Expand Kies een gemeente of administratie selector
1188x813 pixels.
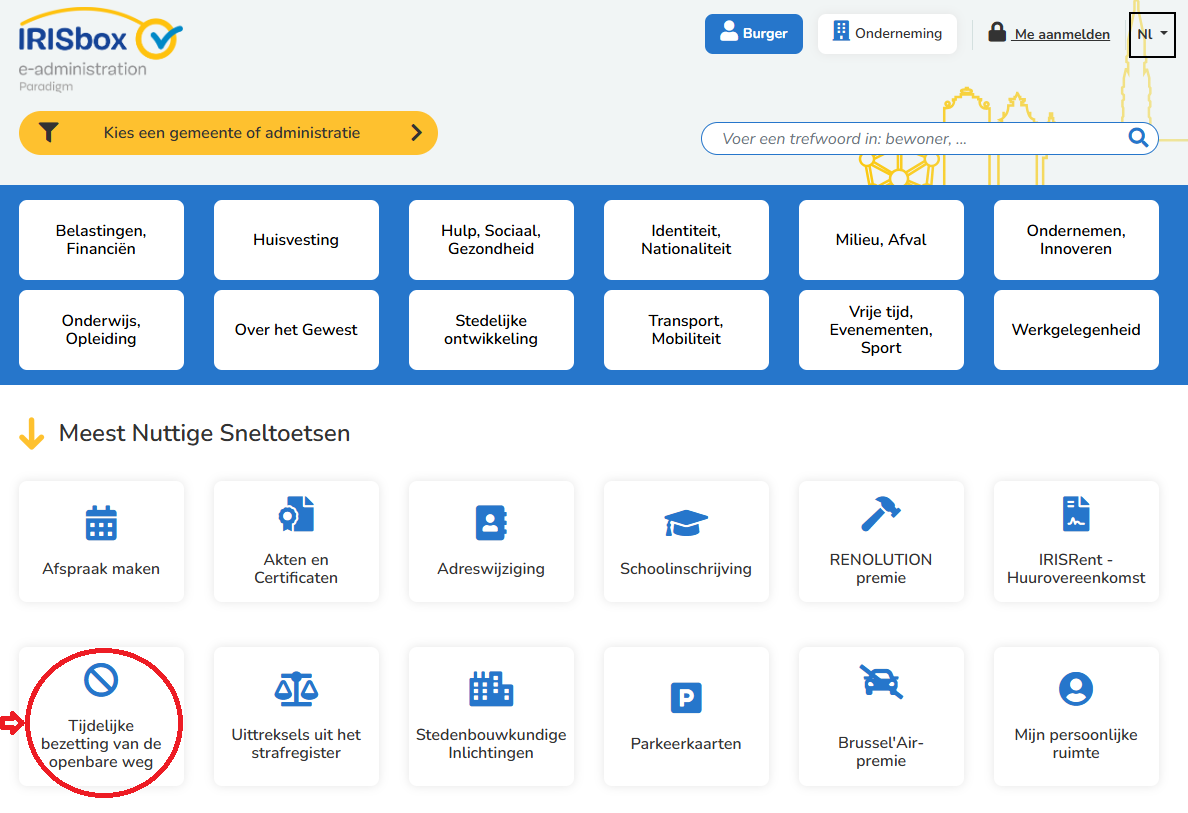(228, 133)
